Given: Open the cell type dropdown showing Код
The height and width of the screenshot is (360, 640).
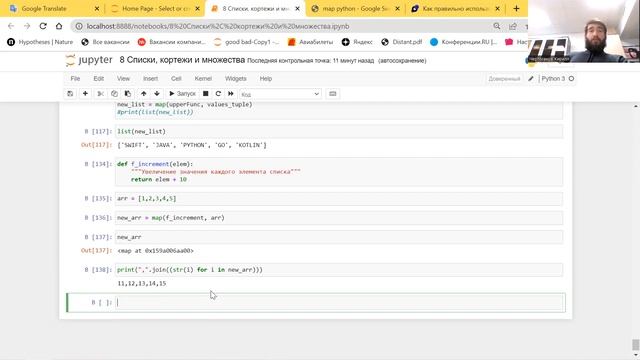Looking at the screenshot, I should [280, 94].
